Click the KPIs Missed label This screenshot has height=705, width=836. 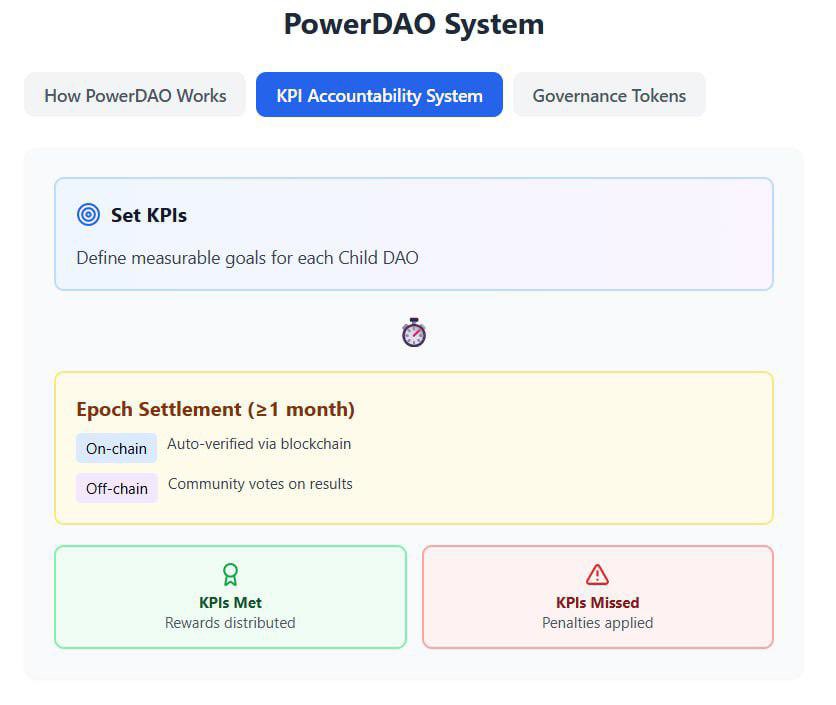coord(598,603)
